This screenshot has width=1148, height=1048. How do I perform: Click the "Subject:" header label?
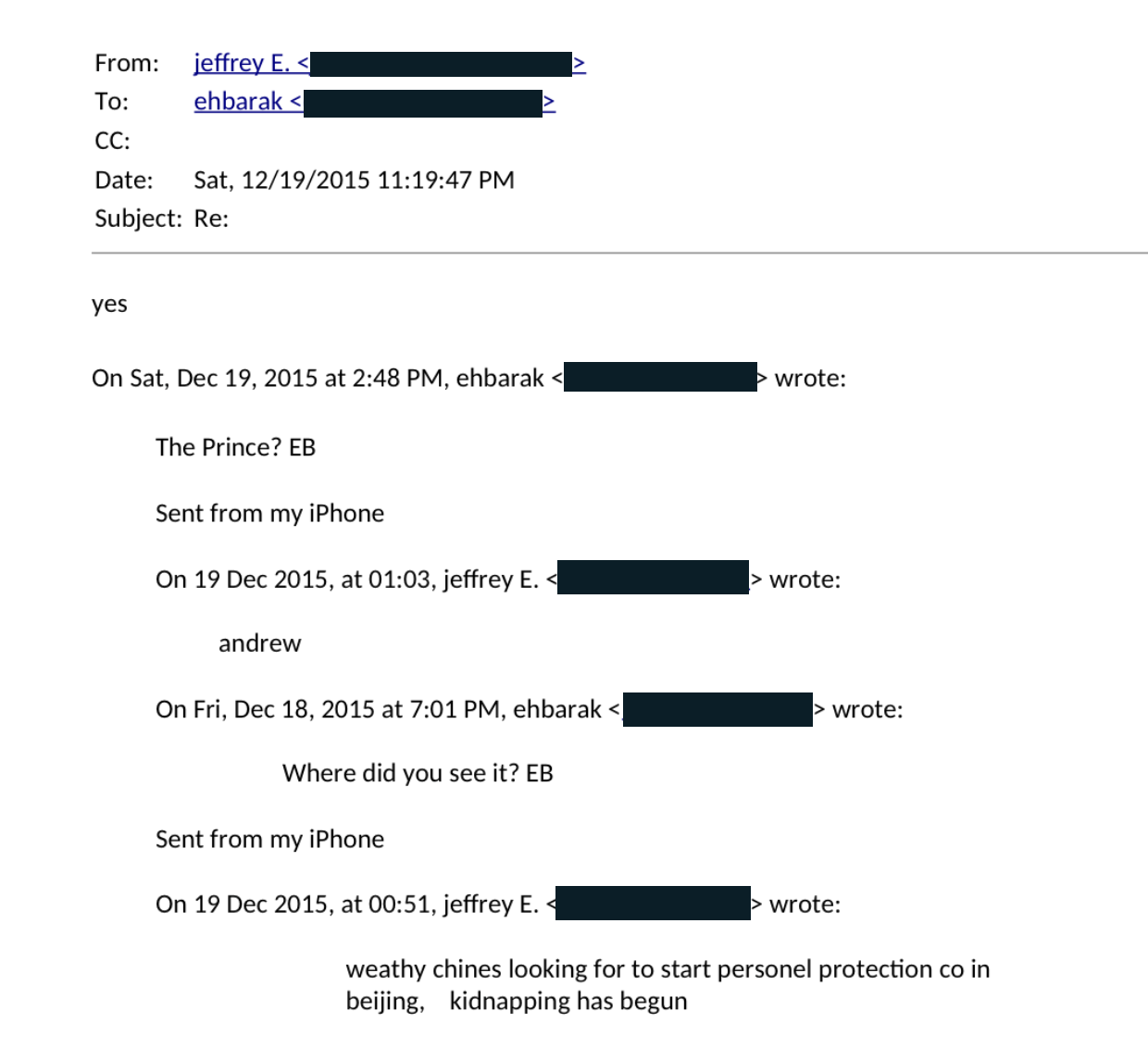tap(138, 218)
